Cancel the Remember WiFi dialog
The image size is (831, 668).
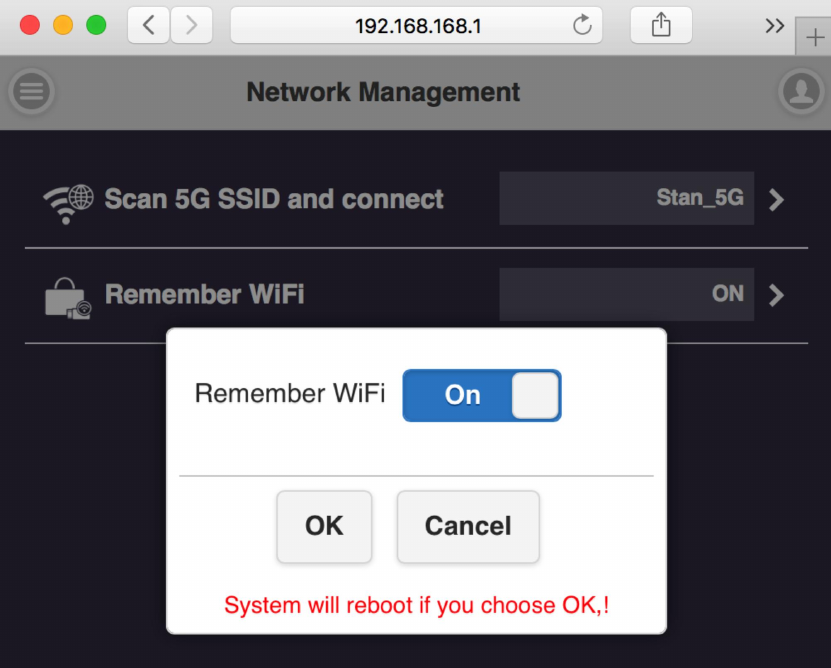coord(468,526)
